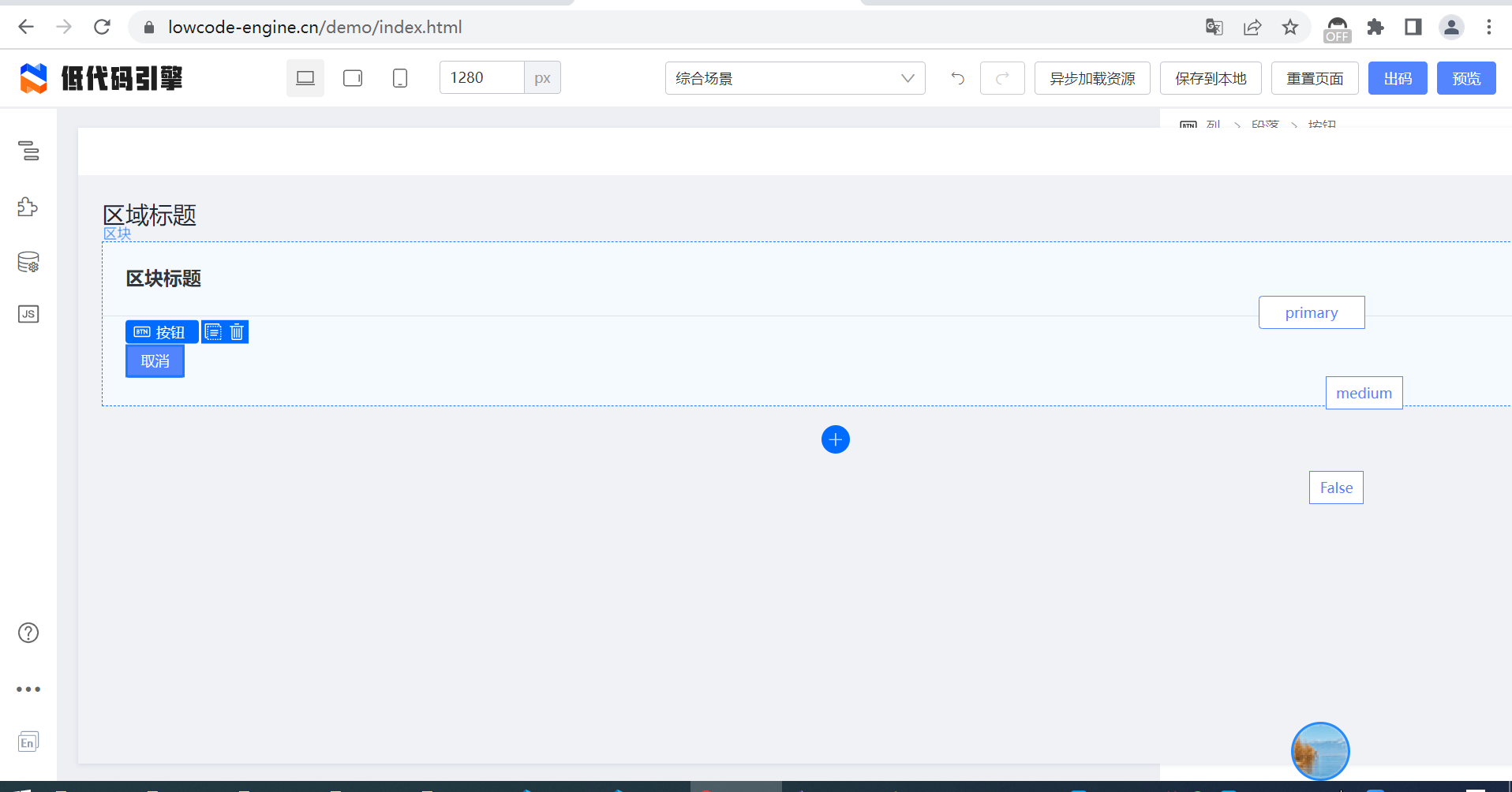Bookmark the page with the star icon
The width and height of the screenshot is (1512, 792).
[1291, 27]
